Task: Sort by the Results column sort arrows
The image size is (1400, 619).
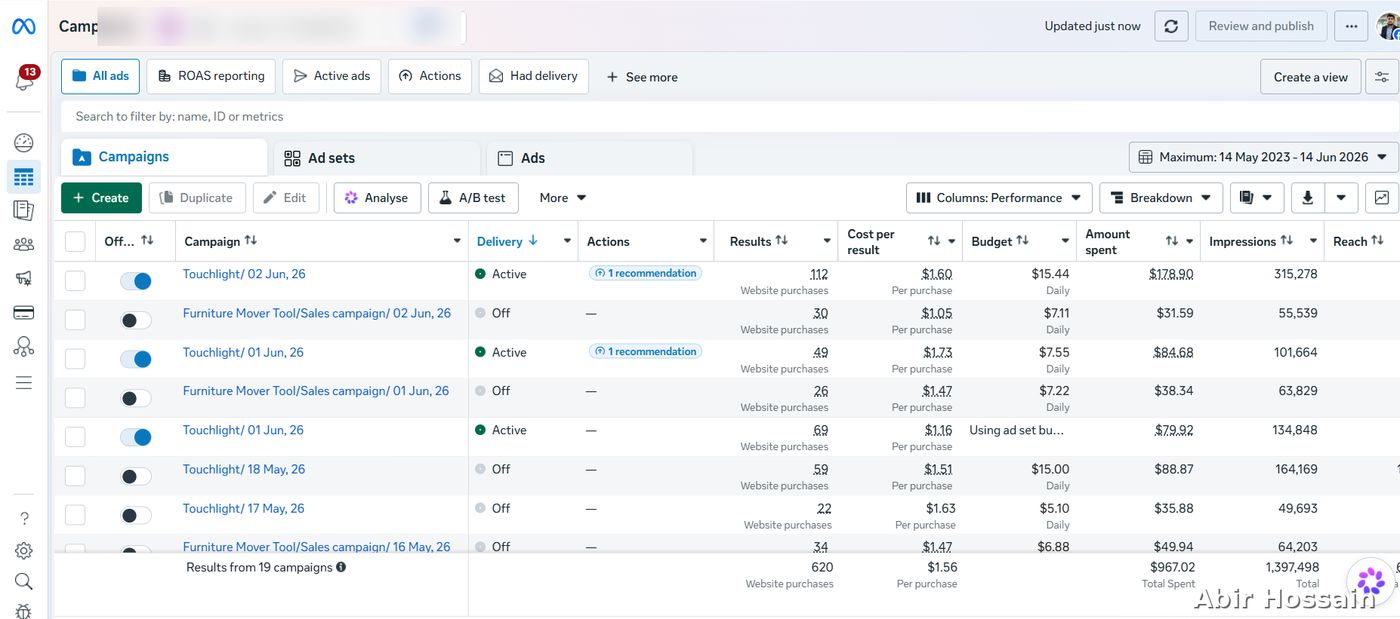Action: tap(782, 241)
